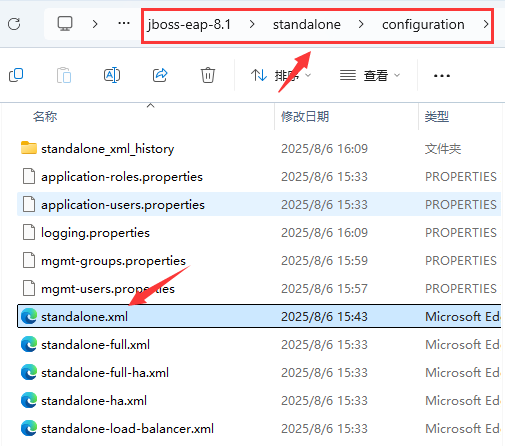Image resolution: width=505 pixels, height=446 pixels.
Task: Click the Copy toolbar icon
Action: (x=16, y=75)
